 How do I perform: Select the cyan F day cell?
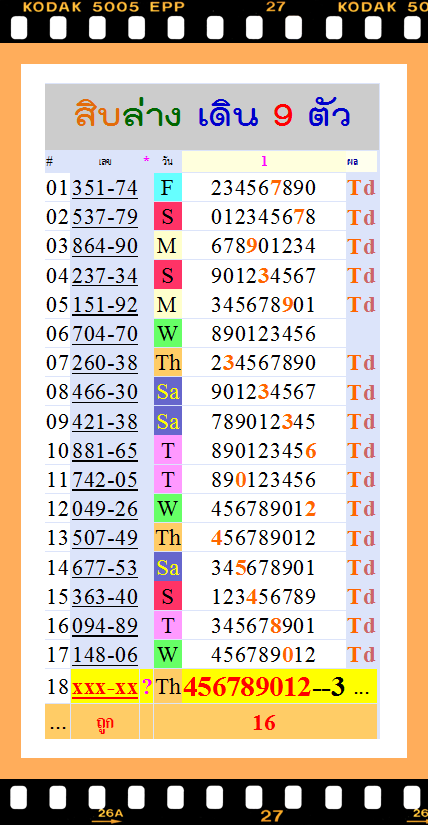point(167,187)
